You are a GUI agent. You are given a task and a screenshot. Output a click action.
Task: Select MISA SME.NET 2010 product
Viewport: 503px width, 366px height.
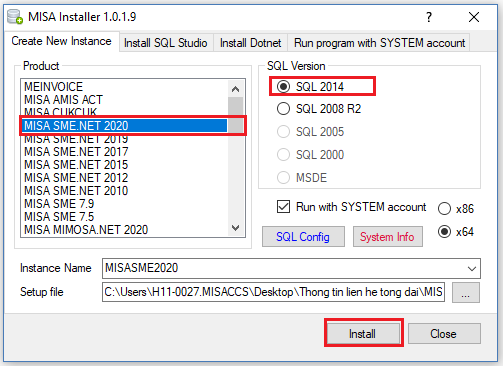pyautogui.click(x=124, y=191)
